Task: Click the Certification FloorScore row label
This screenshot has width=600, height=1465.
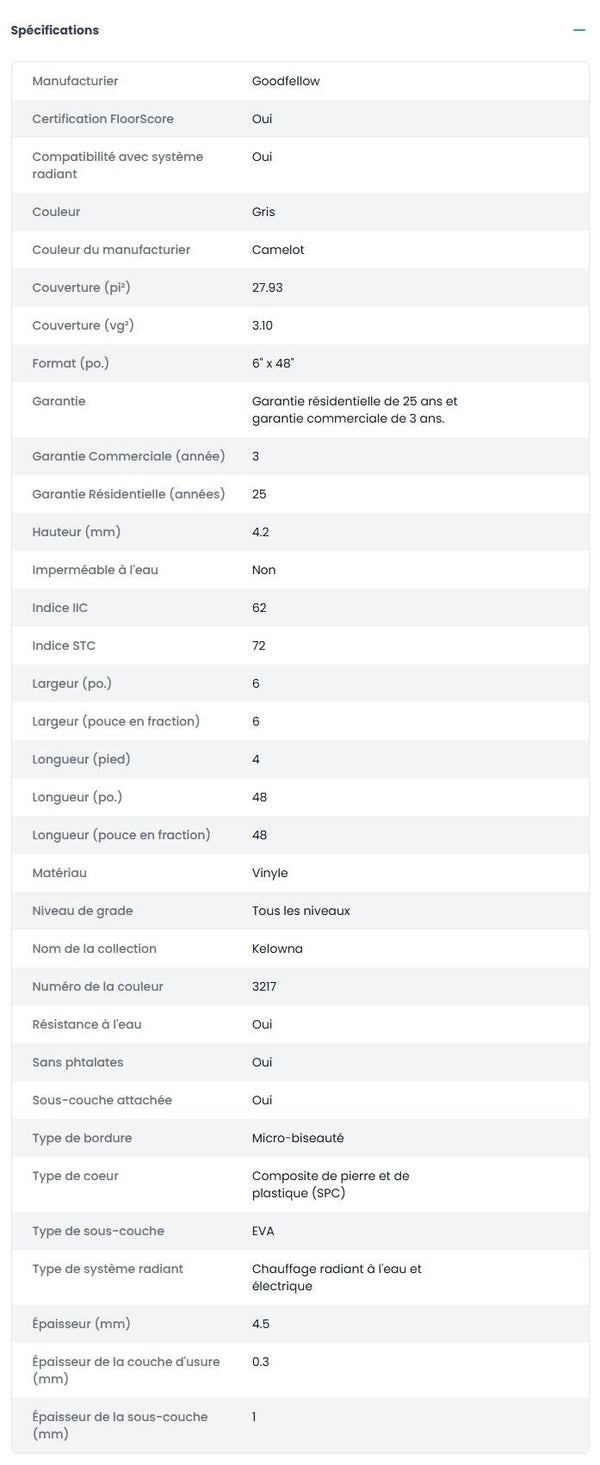Action: pyautogui.click(x=103, y=119)
